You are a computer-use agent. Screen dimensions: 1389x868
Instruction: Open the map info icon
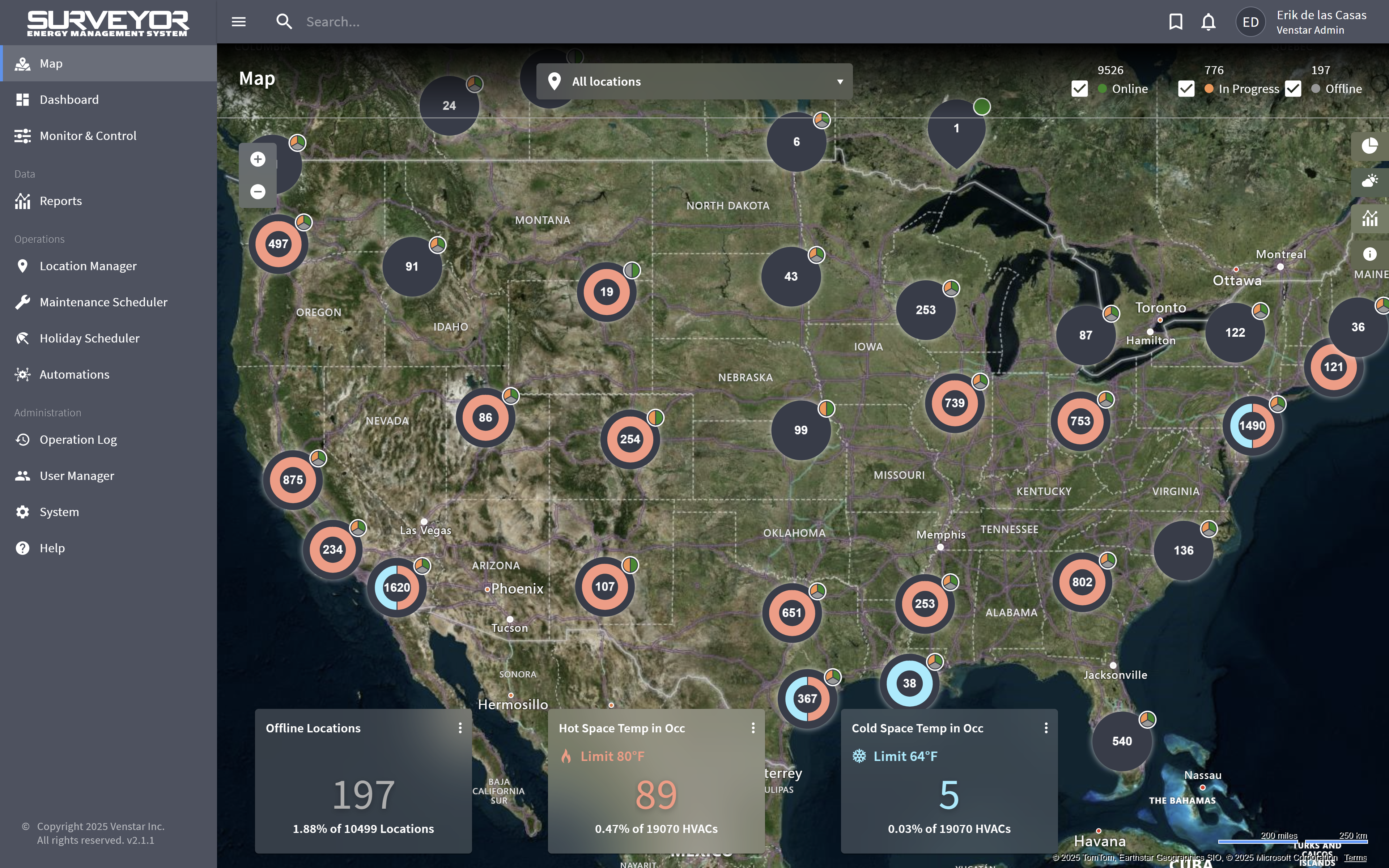pos(1369,254)
